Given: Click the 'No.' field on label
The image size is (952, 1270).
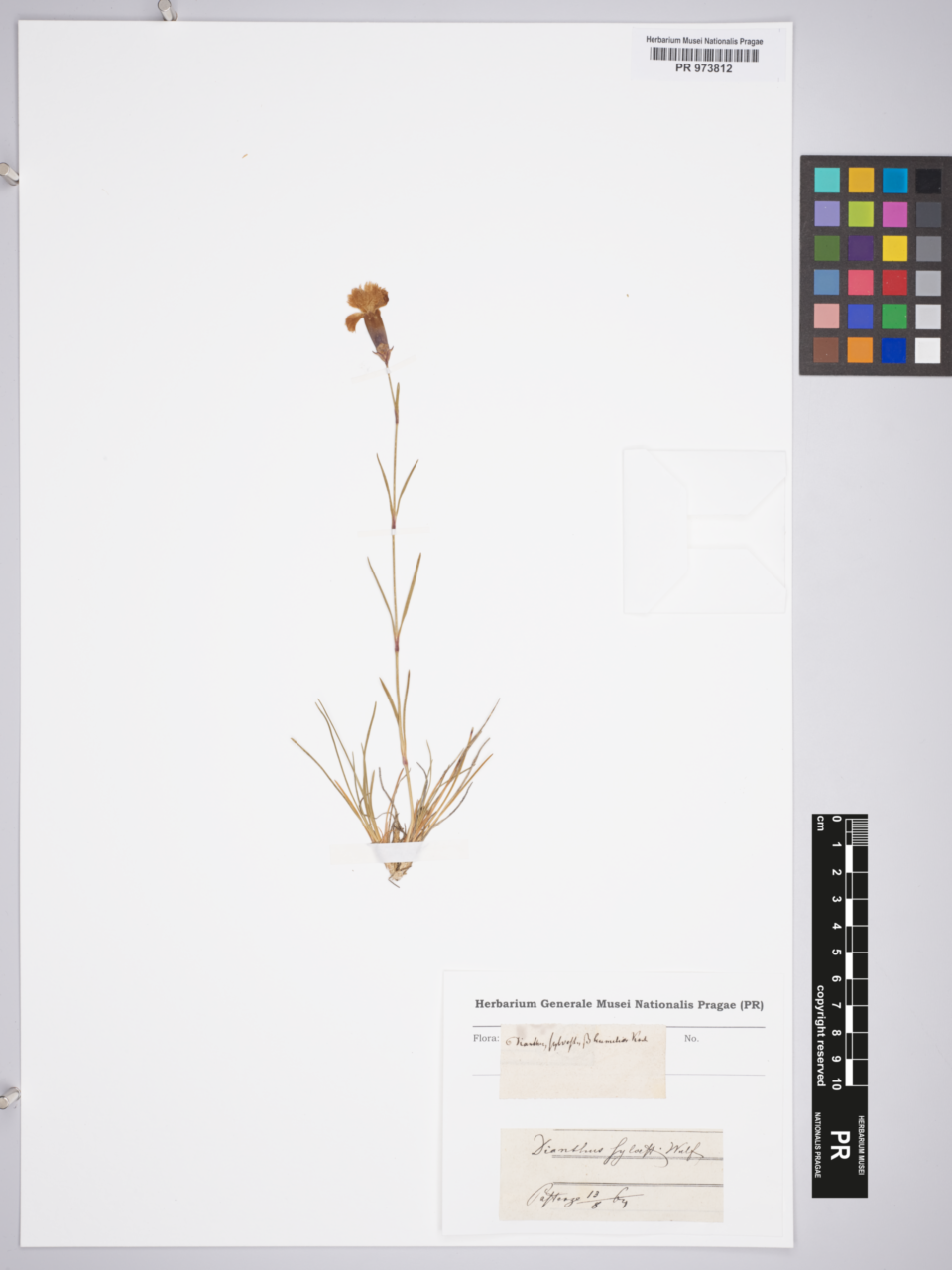Looking at the screenshot, I should pos(691,1038).
